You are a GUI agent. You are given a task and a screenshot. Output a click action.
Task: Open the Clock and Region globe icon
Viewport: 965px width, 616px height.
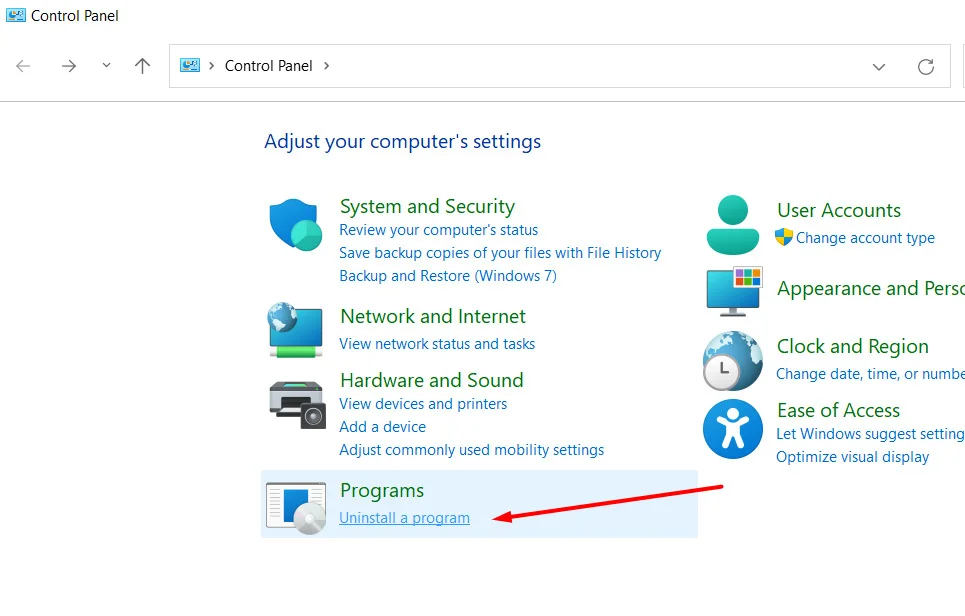tap(732, 361)
